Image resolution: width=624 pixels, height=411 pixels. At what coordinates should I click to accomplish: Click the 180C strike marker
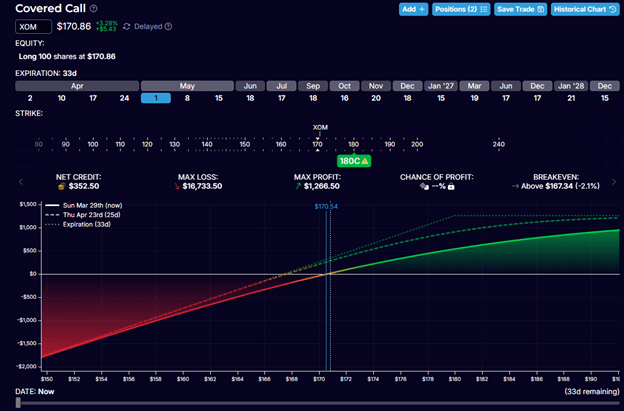[354, 161]
